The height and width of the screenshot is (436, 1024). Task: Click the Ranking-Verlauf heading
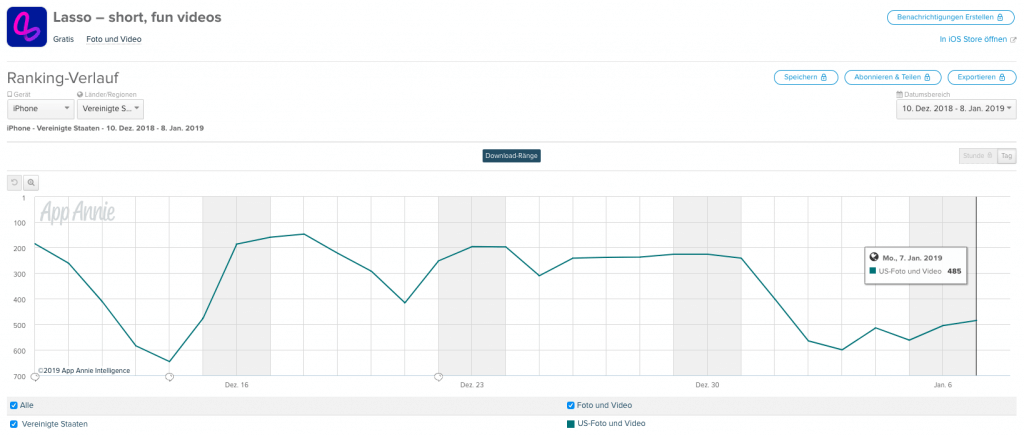63,78
